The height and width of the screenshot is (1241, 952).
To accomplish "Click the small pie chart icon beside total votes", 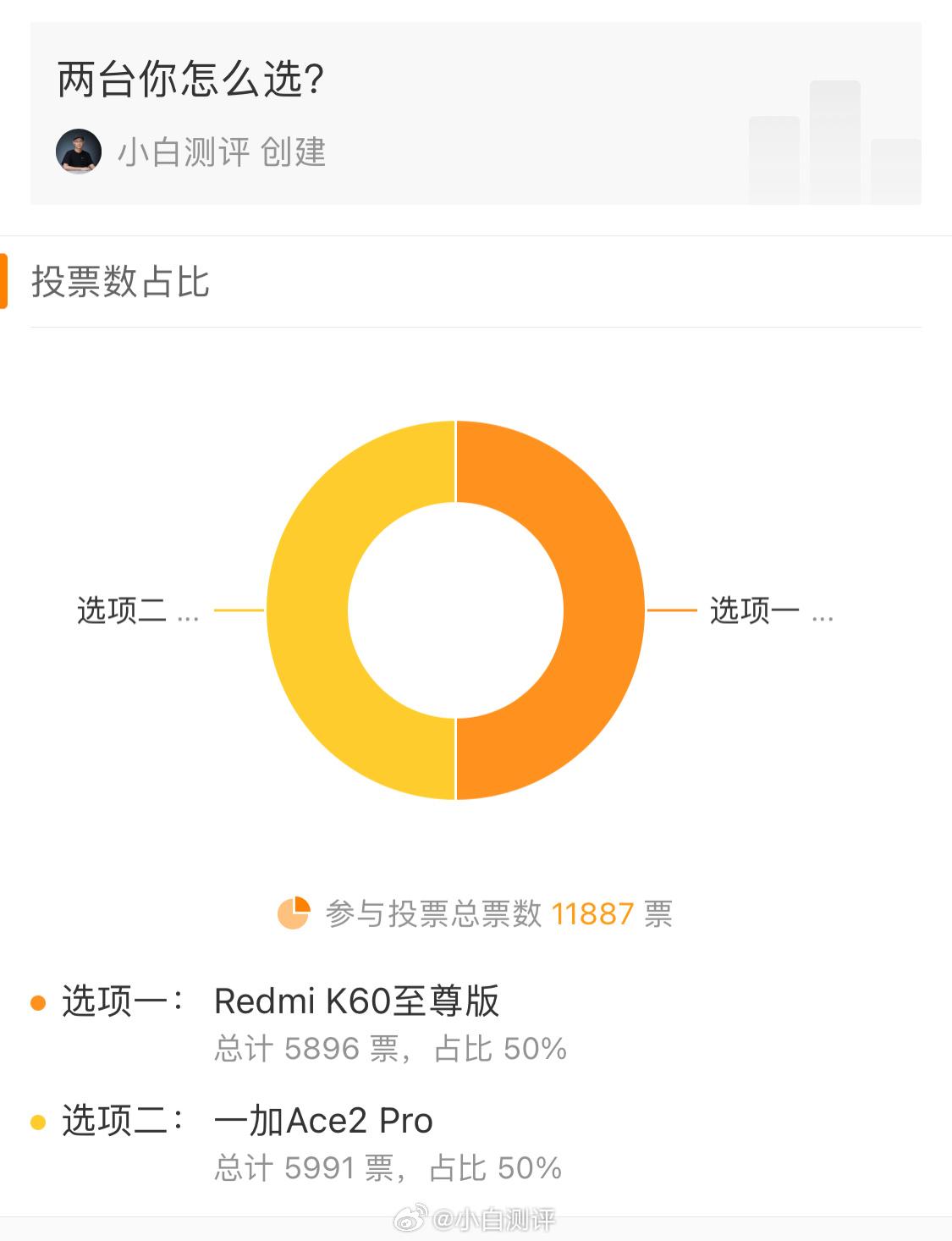I will click(x=292, y=914).
